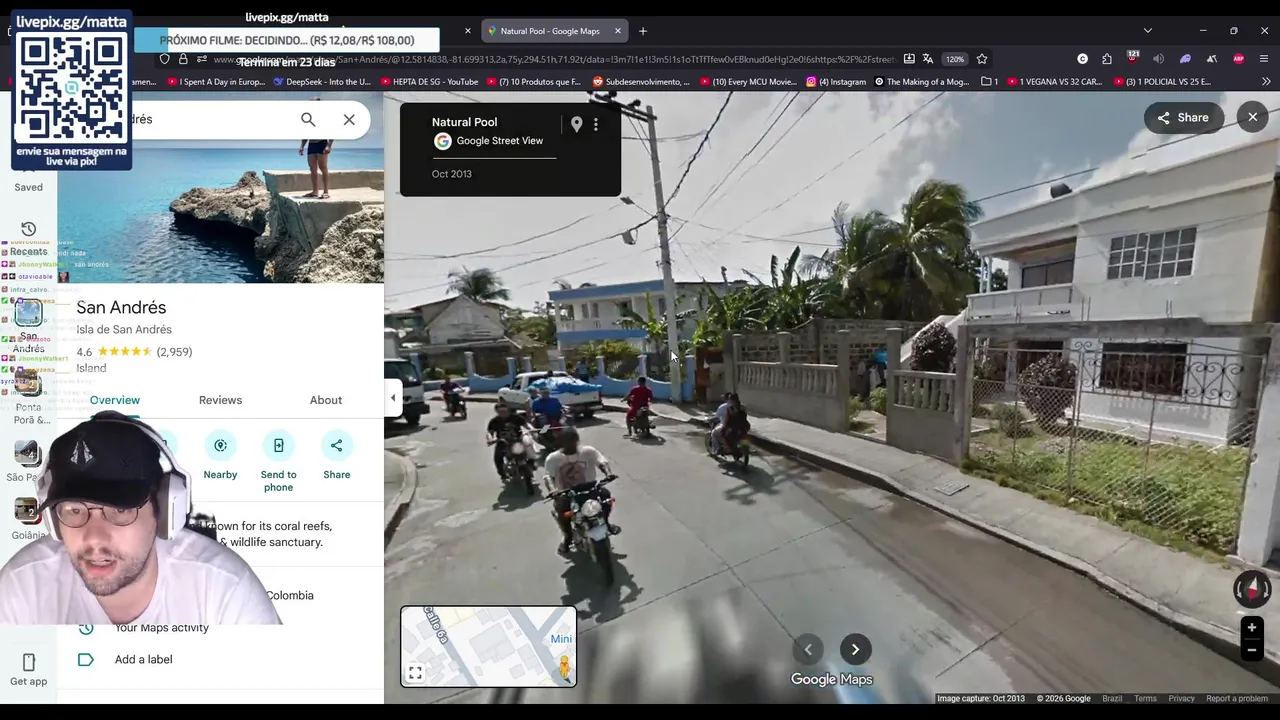The height and width of the screenshot is (720, 1280).
Task: Show more bookmarks chevron
Action: [x=1266, y=82]
